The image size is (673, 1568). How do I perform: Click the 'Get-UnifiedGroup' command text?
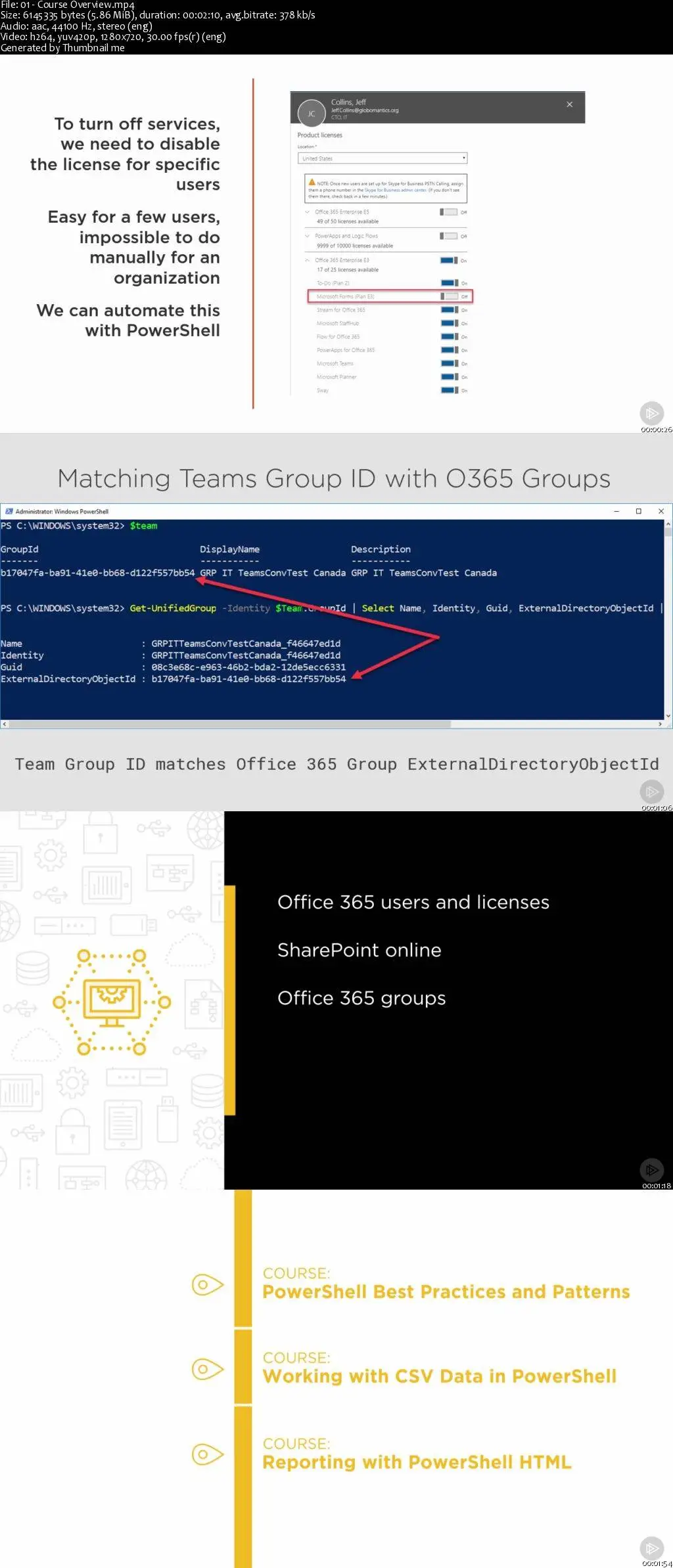click(x=173, y=608)
